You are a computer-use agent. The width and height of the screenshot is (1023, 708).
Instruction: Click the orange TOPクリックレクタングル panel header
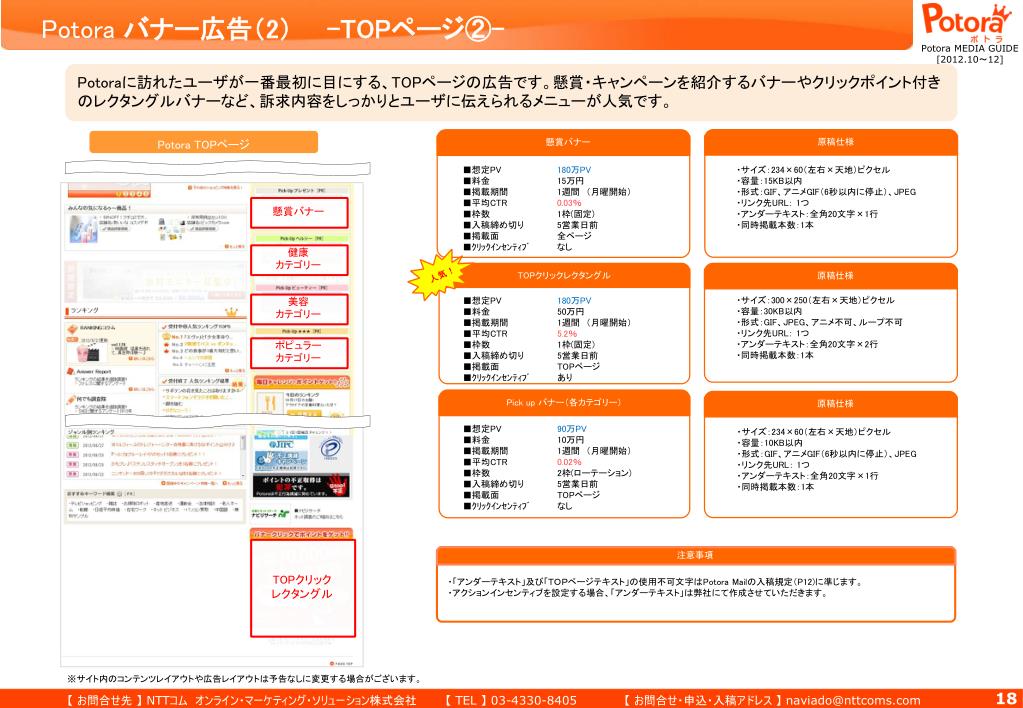pos(563,275)
